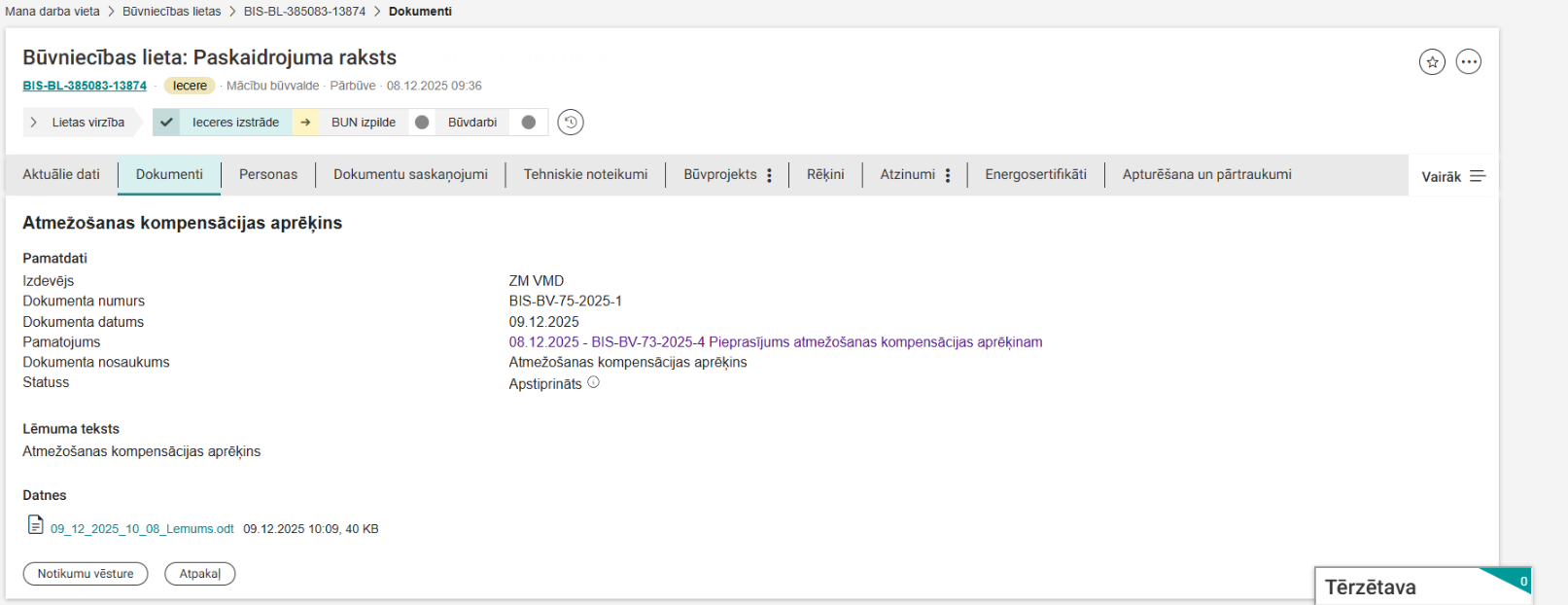Click the arrow icon before BUN izpilde
Image resolution: width=1568 pixels, height=605 pixels.
point(305,123)
